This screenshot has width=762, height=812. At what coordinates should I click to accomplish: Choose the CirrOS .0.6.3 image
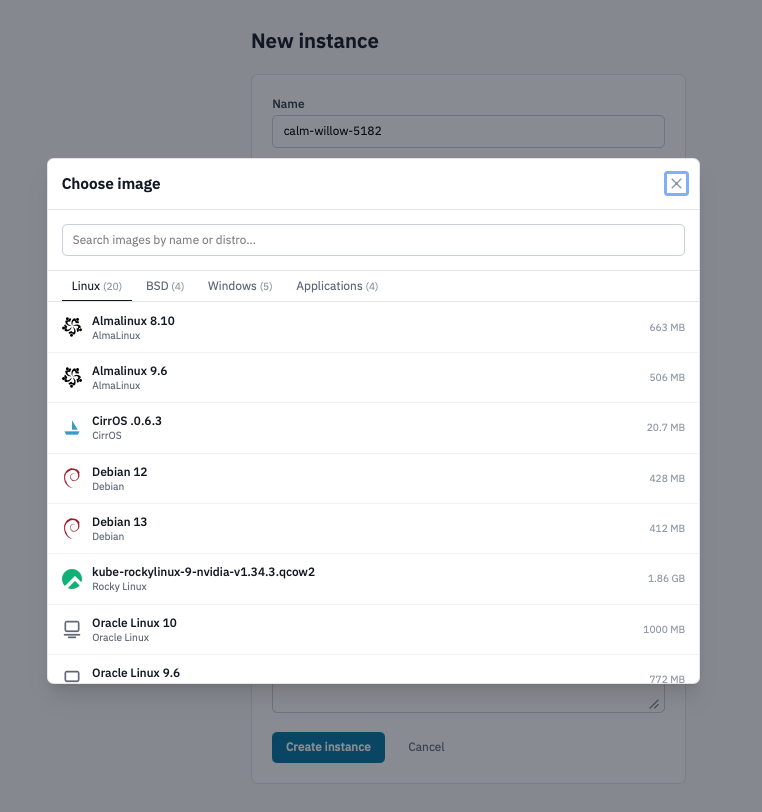click(373, 428)
